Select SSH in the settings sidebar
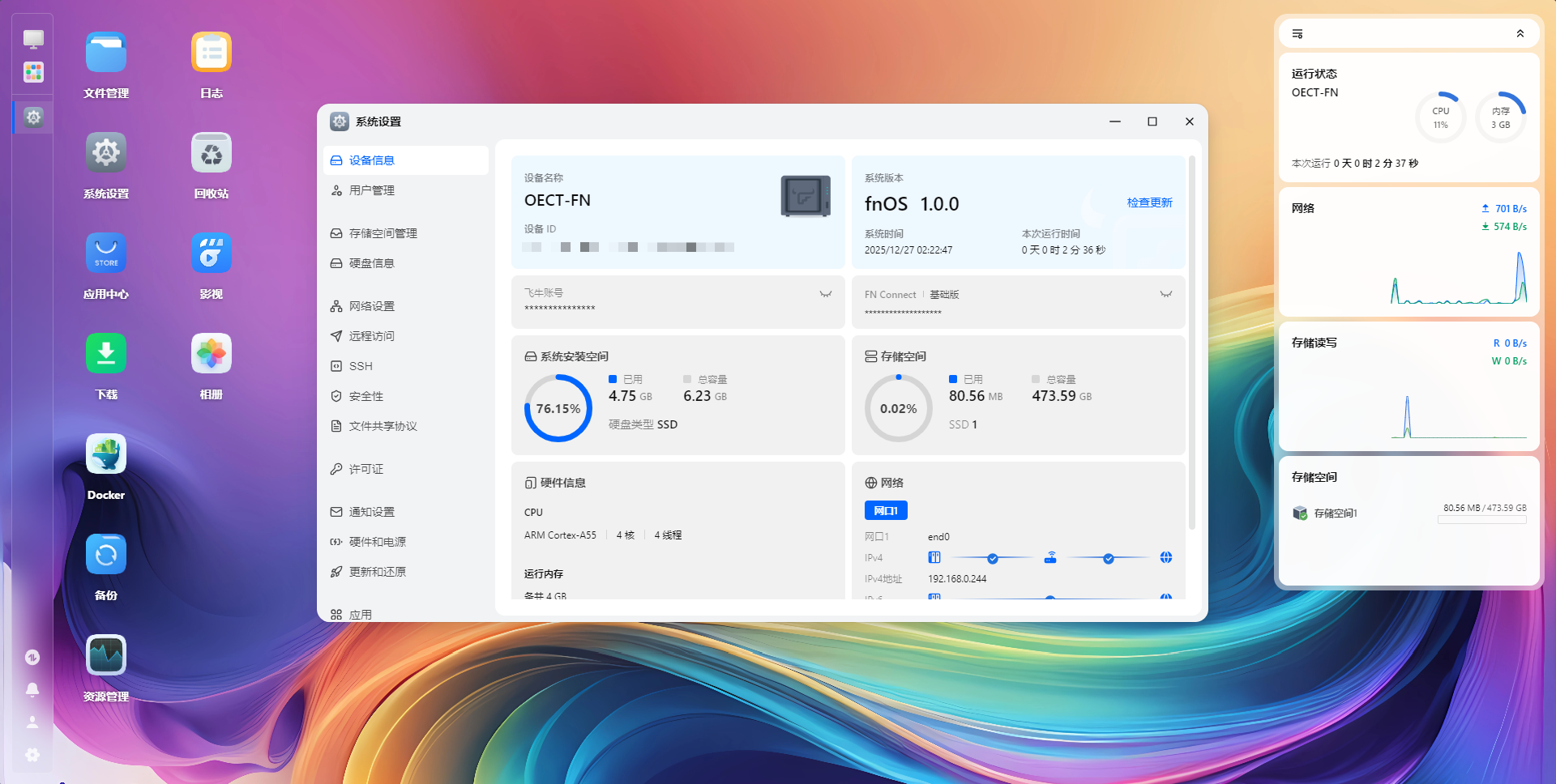This screenshot has height=784, width=1556. (x=406, y=366)
